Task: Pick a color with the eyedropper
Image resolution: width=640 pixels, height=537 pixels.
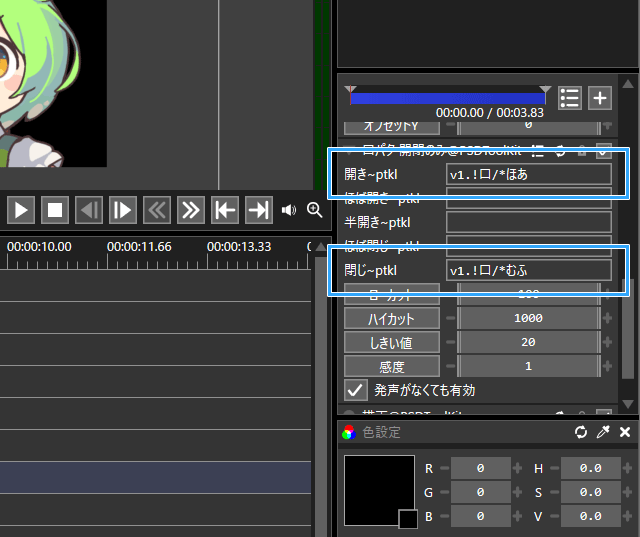Action: pyautogui.click(x=603, y=432)
